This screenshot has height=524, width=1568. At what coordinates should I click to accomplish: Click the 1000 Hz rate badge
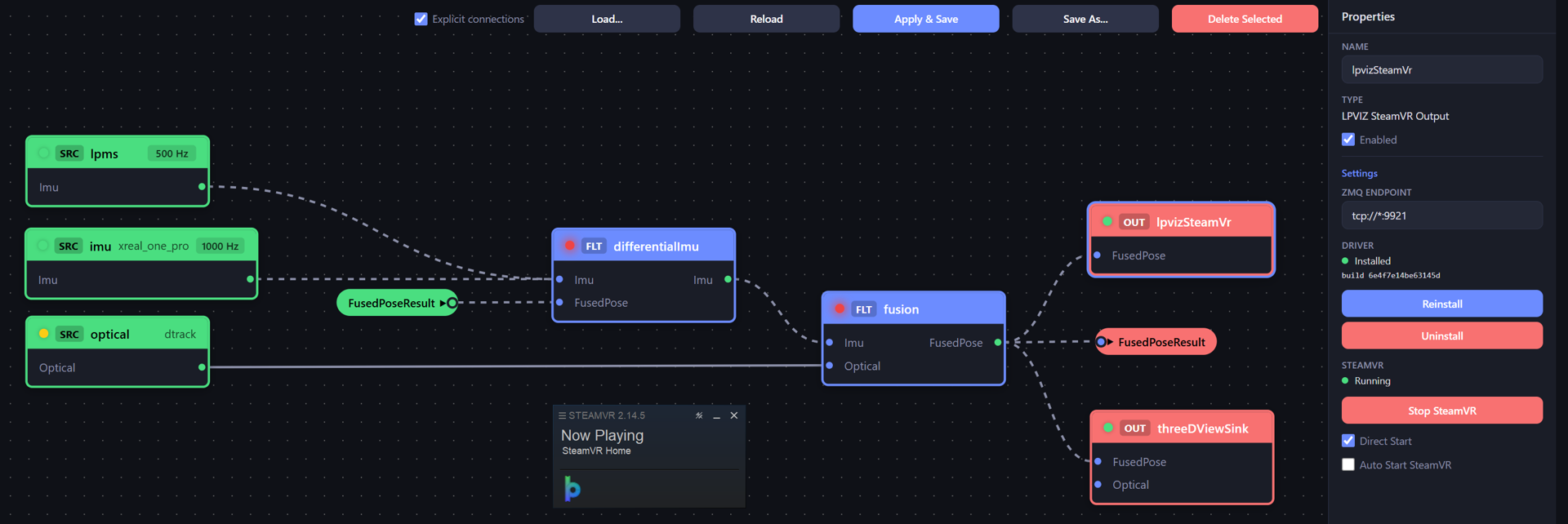(x=220, y=246)
